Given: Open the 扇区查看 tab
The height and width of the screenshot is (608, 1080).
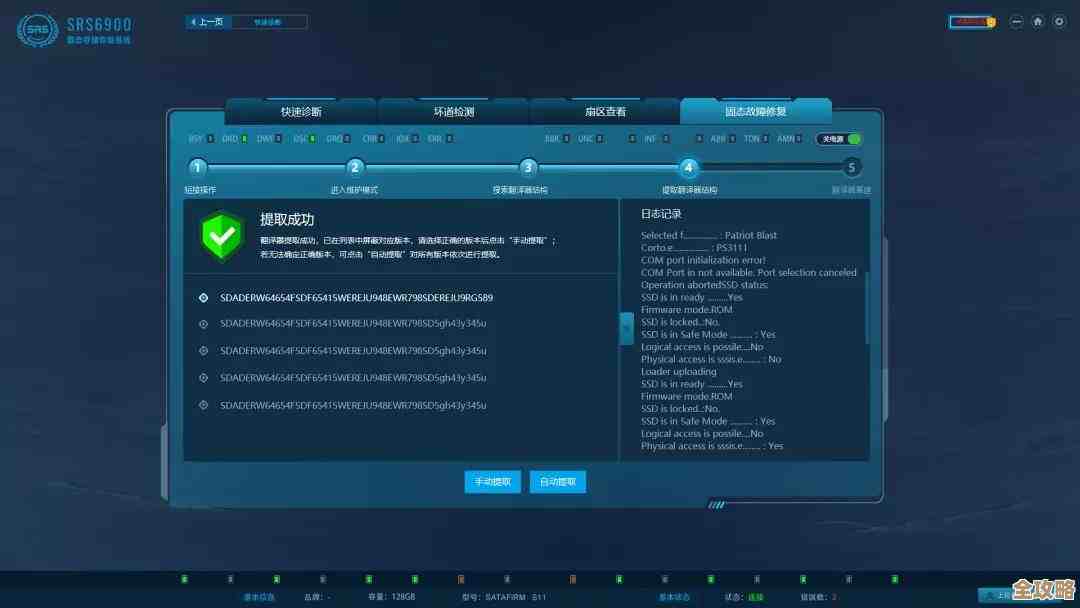Looking at the screenshot, I should (x=605, y=112).
